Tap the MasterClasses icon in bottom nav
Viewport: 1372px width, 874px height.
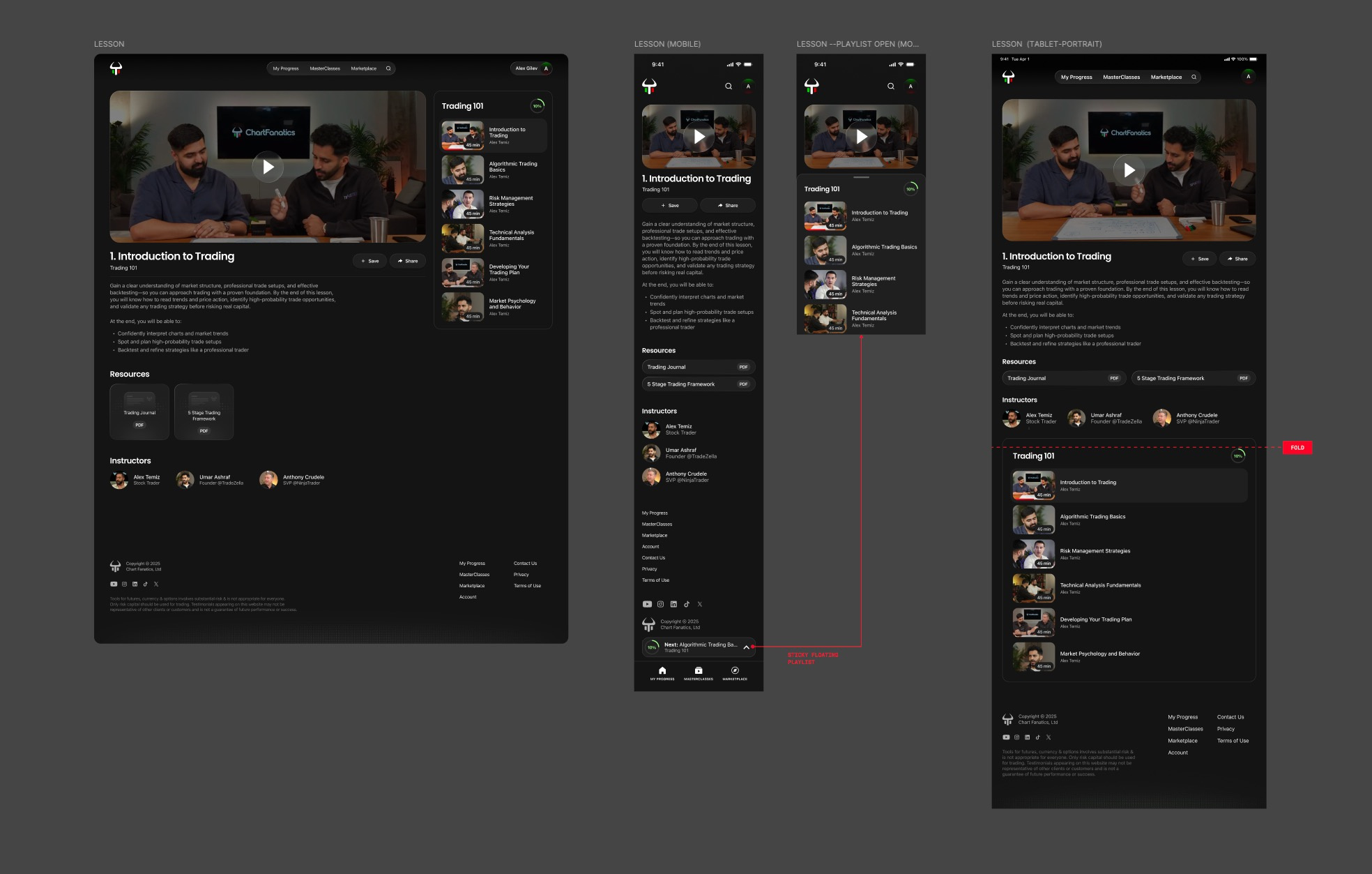pos(698,670)
